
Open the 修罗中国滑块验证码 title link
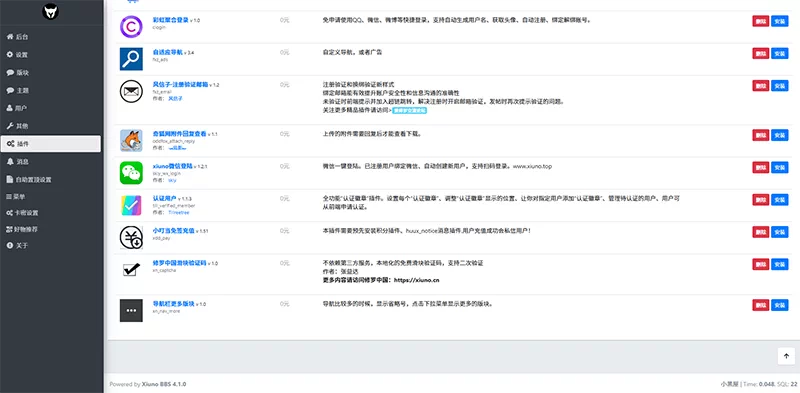(x=179, y=263)
